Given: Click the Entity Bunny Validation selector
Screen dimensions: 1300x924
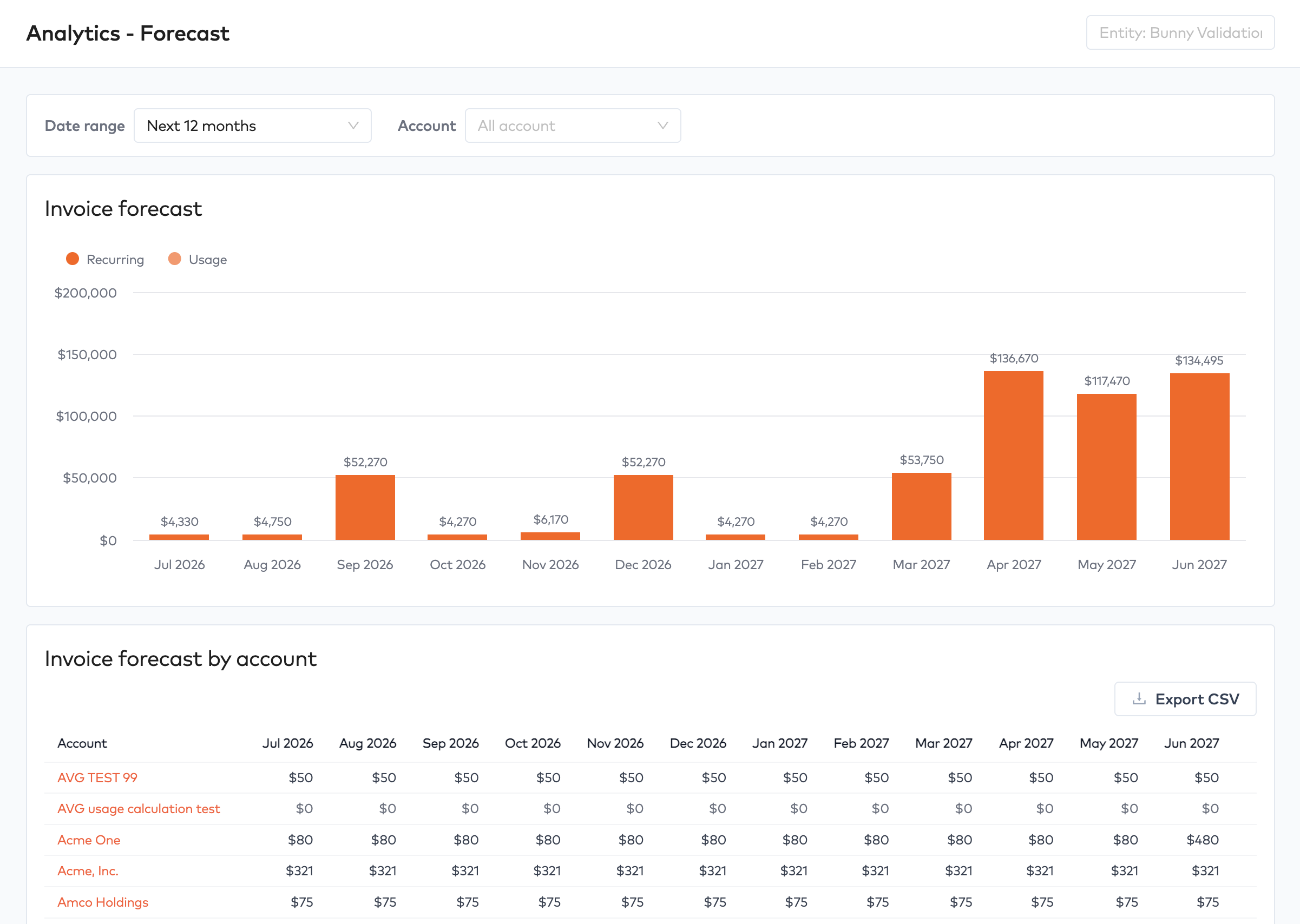Looking at the screenshot, I should click(x=1180, y=33).
